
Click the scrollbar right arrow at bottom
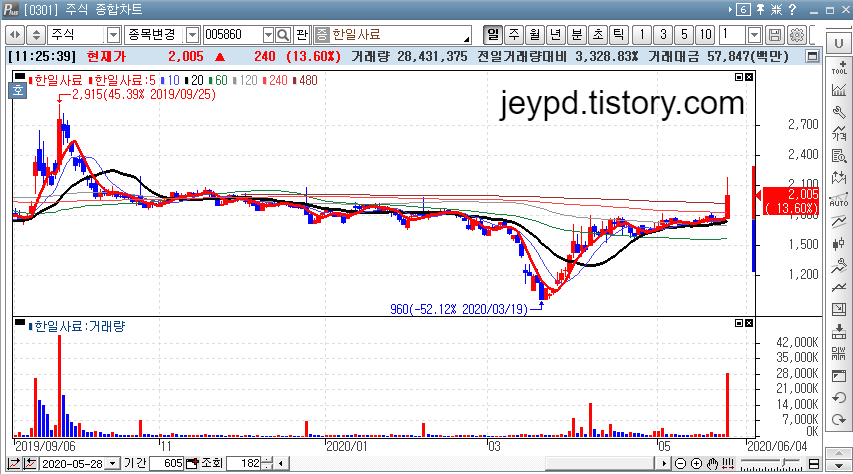(663, 464)
